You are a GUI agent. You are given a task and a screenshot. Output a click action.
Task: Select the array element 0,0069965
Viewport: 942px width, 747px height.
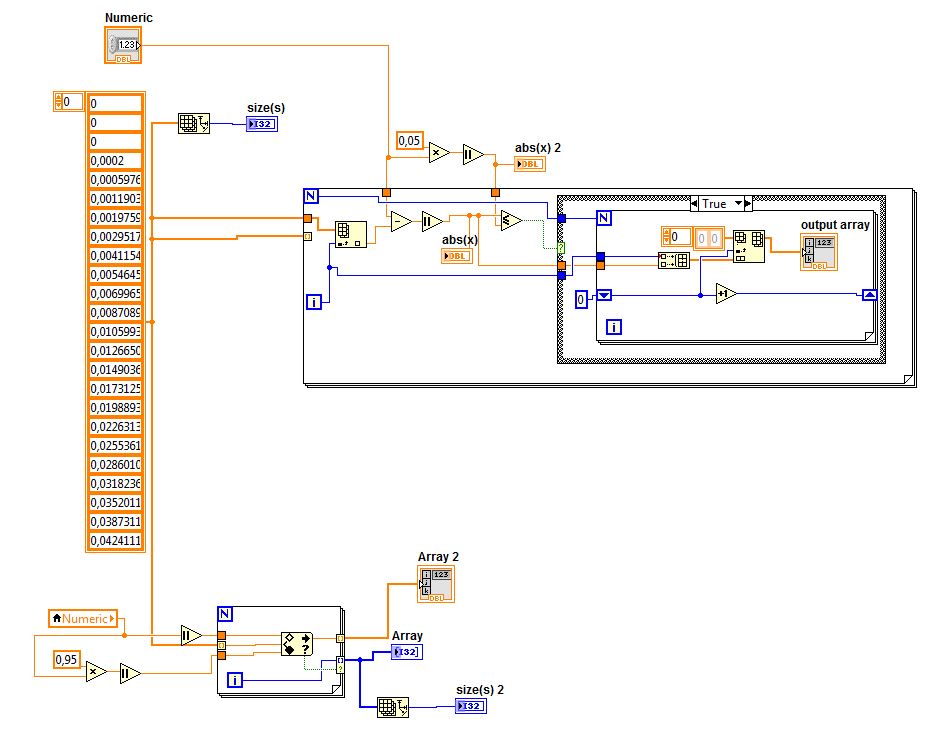click(115, 294)
